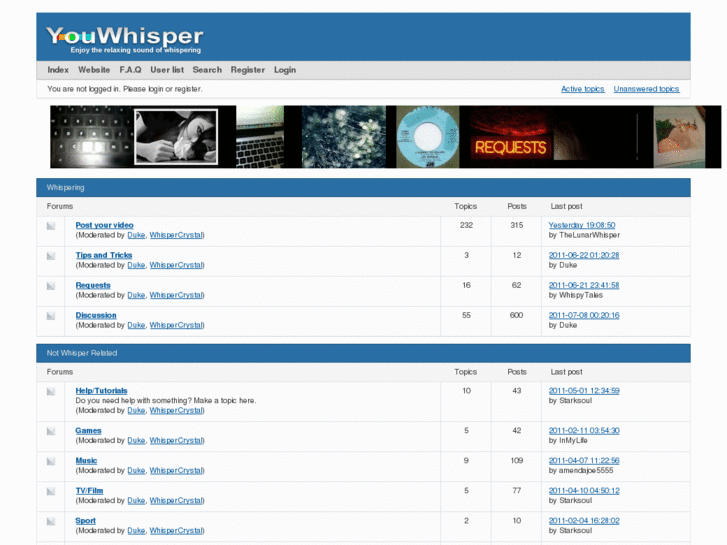
Task: Open the Register page
Action: click(248, 70)
